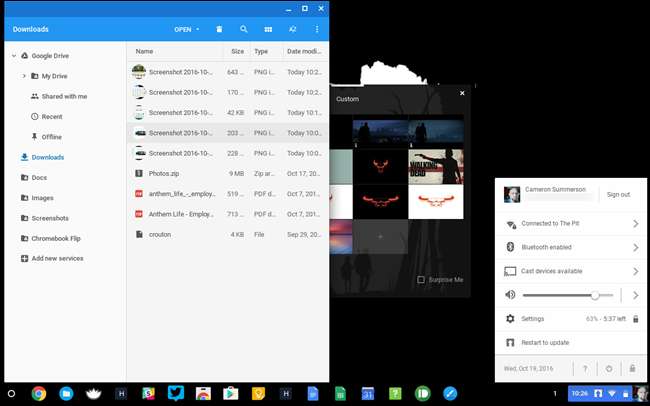
Task: Collapse the Google Drive tree
Action: [x=14, y=56]
